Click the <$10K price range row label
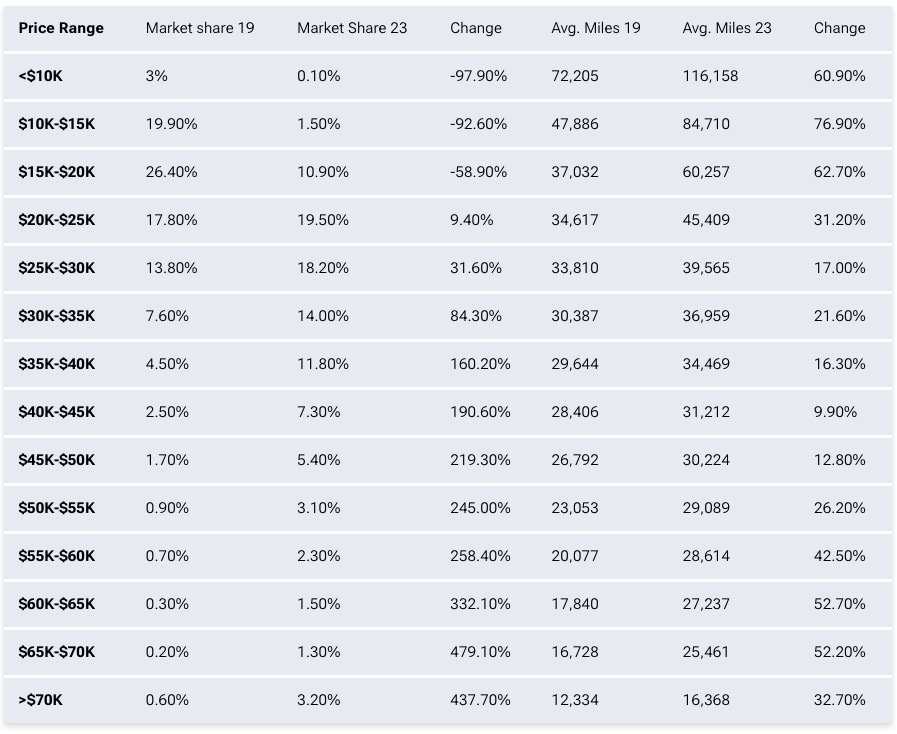The image size is (897, 734). point(41,76)
